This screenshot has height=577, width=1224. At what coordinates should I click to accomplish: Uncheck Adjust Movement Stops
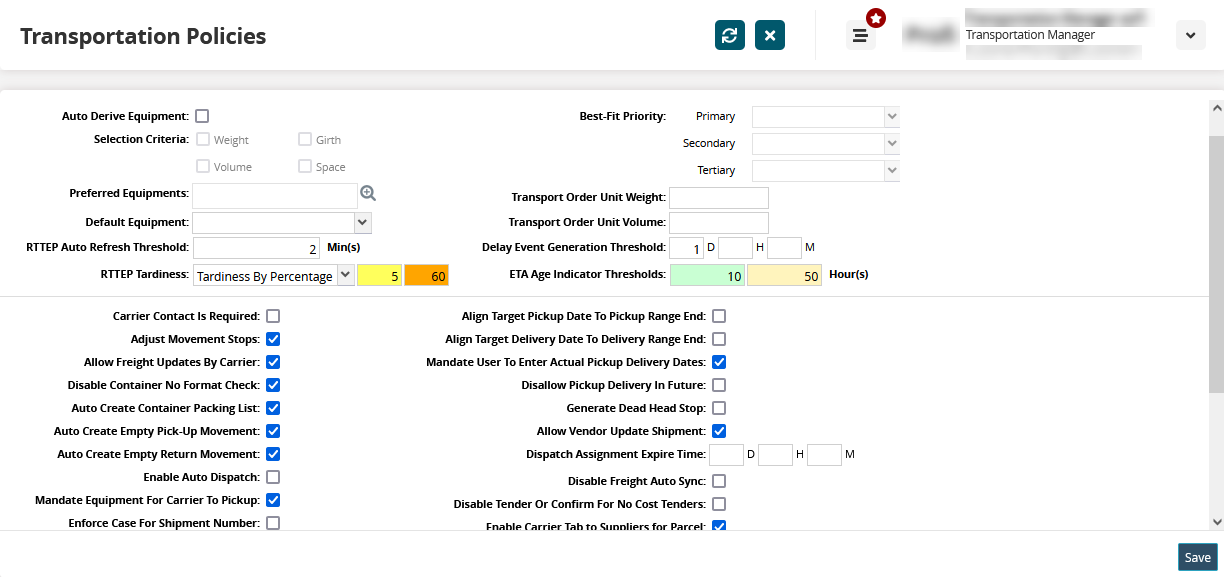coord(273,339)
